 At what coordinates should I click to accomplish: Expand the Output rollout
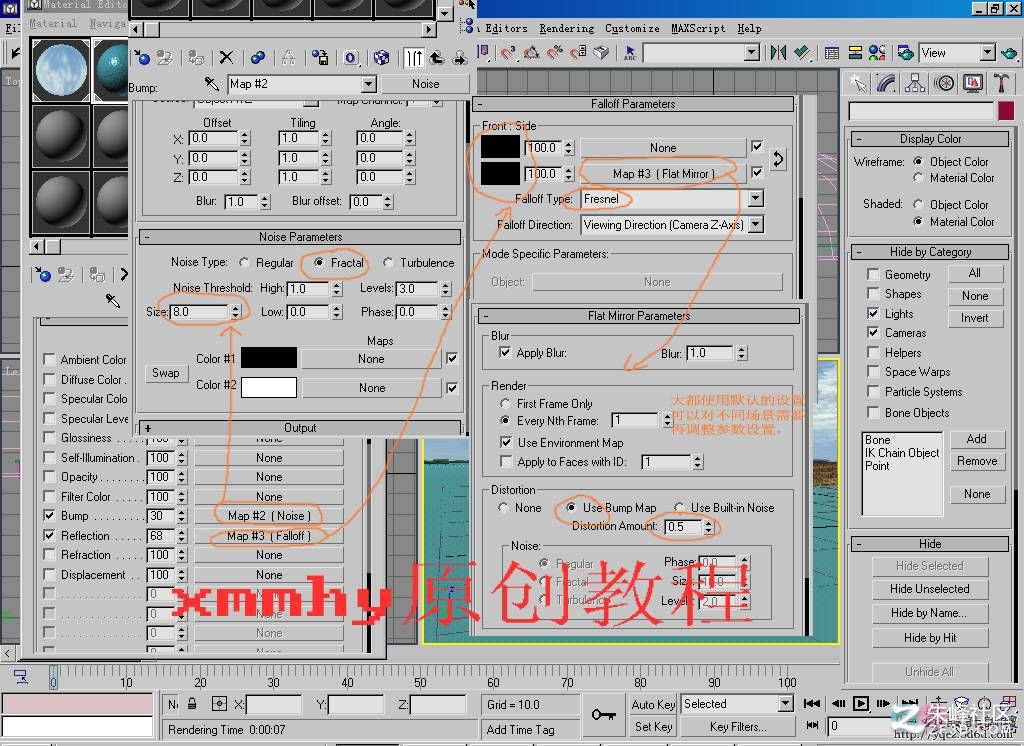point(300,428)
